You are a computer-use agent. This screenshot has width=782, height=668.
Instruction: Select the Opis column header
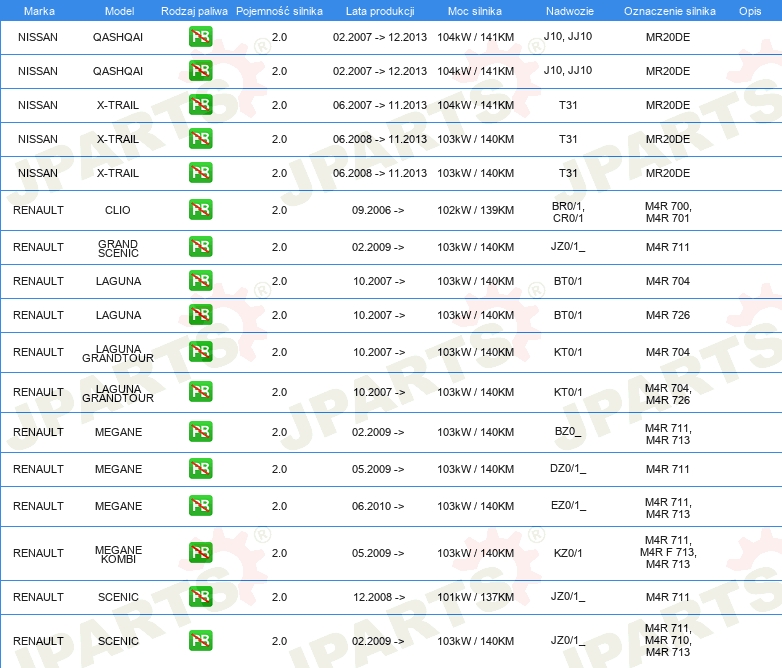click(x=750, y=11)
